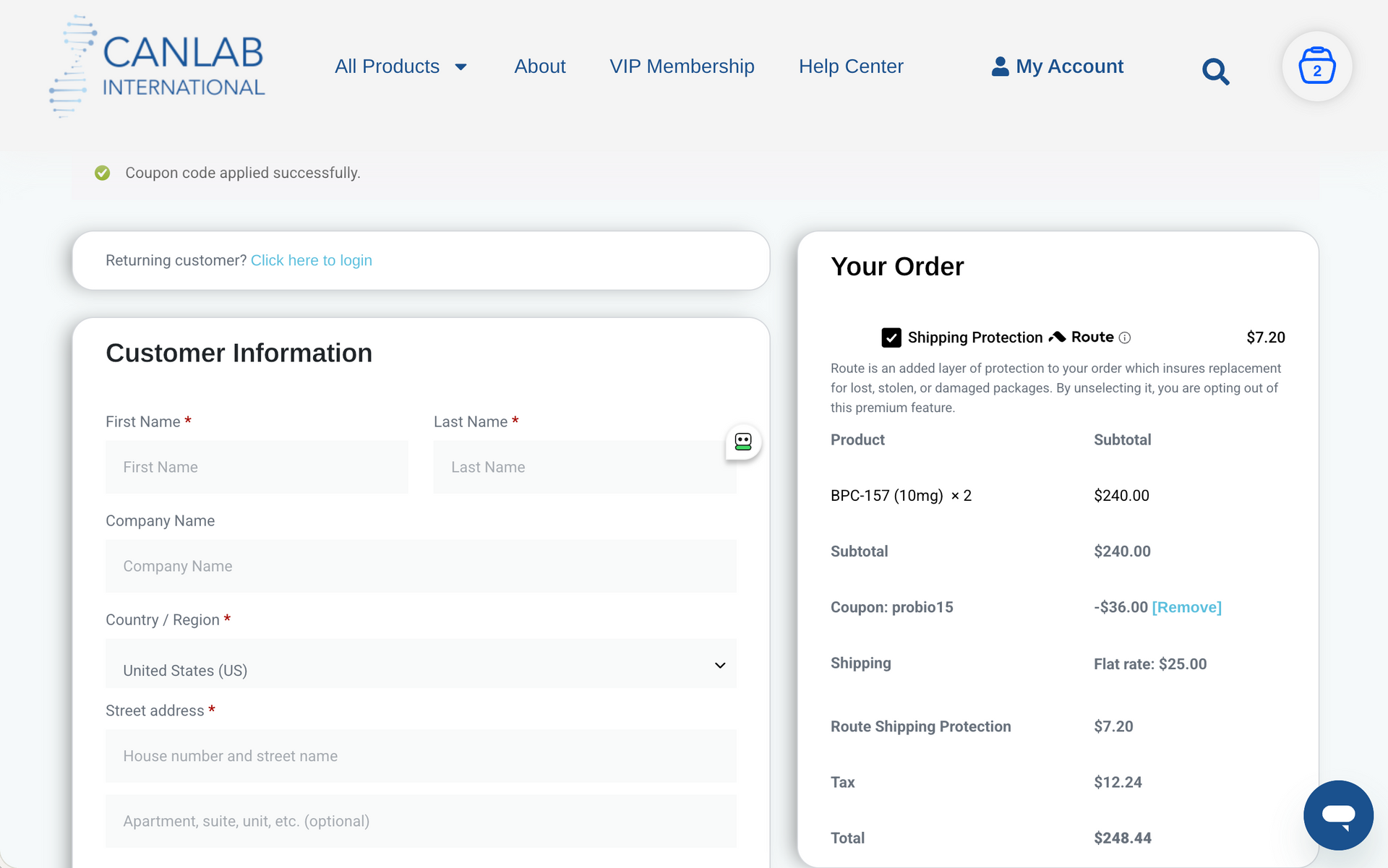Click the tax amount $12.24
The height and width of the screenshot is (868, 1388).
(1118, 782)
